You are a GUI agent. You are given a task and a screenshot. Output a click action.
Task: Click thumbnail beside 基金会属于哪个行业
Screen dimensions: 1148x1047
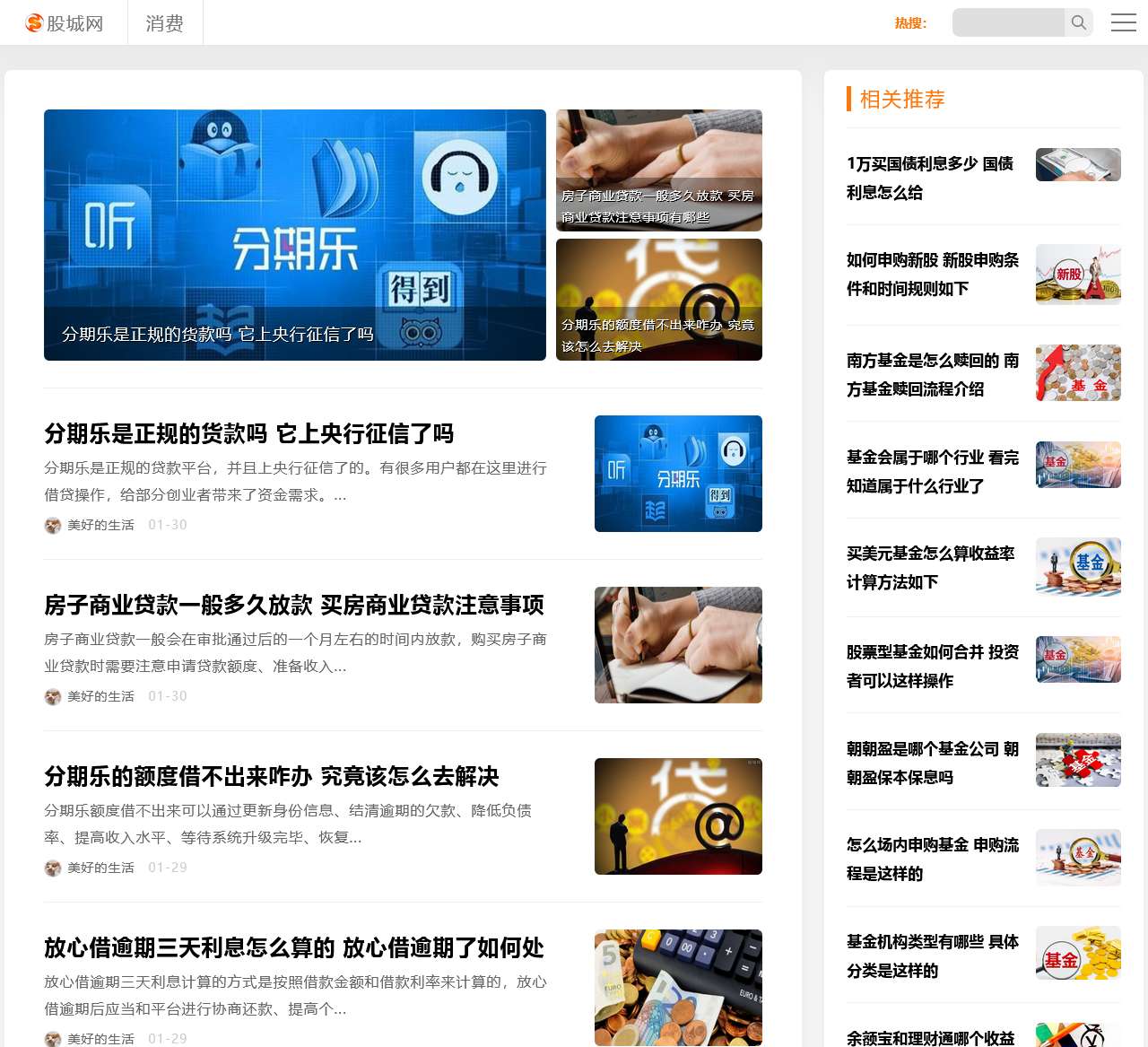coord(1078,465)
